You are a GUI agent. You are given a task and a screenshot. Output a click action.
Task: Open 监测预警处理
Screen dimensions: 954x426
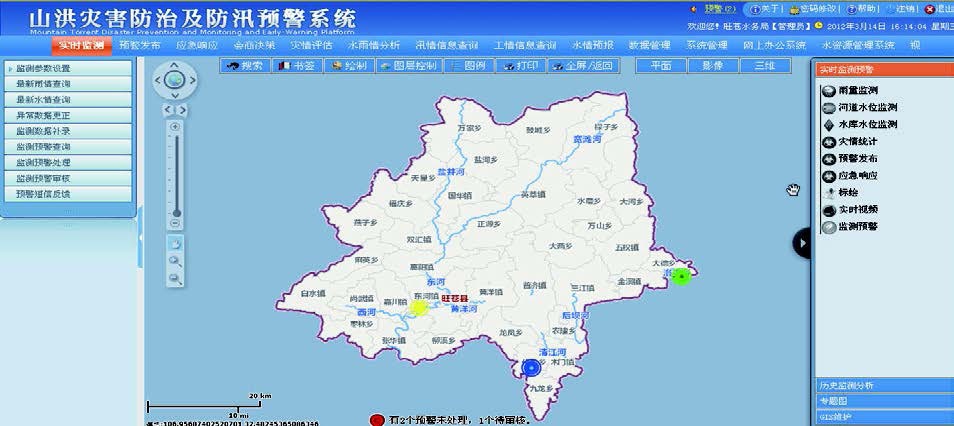click(x=68, y=162)
